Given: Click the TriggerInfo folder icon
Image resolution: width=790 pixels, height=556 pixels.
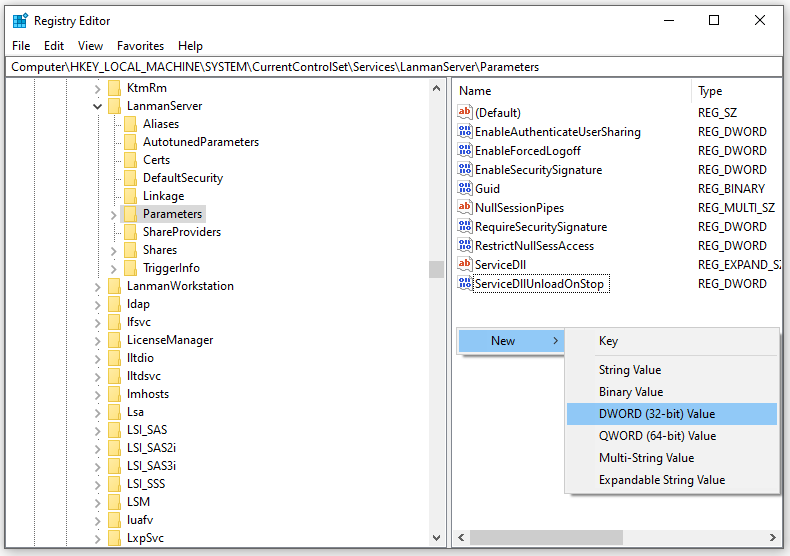Looking at the screenshot, I should [130, 268].
